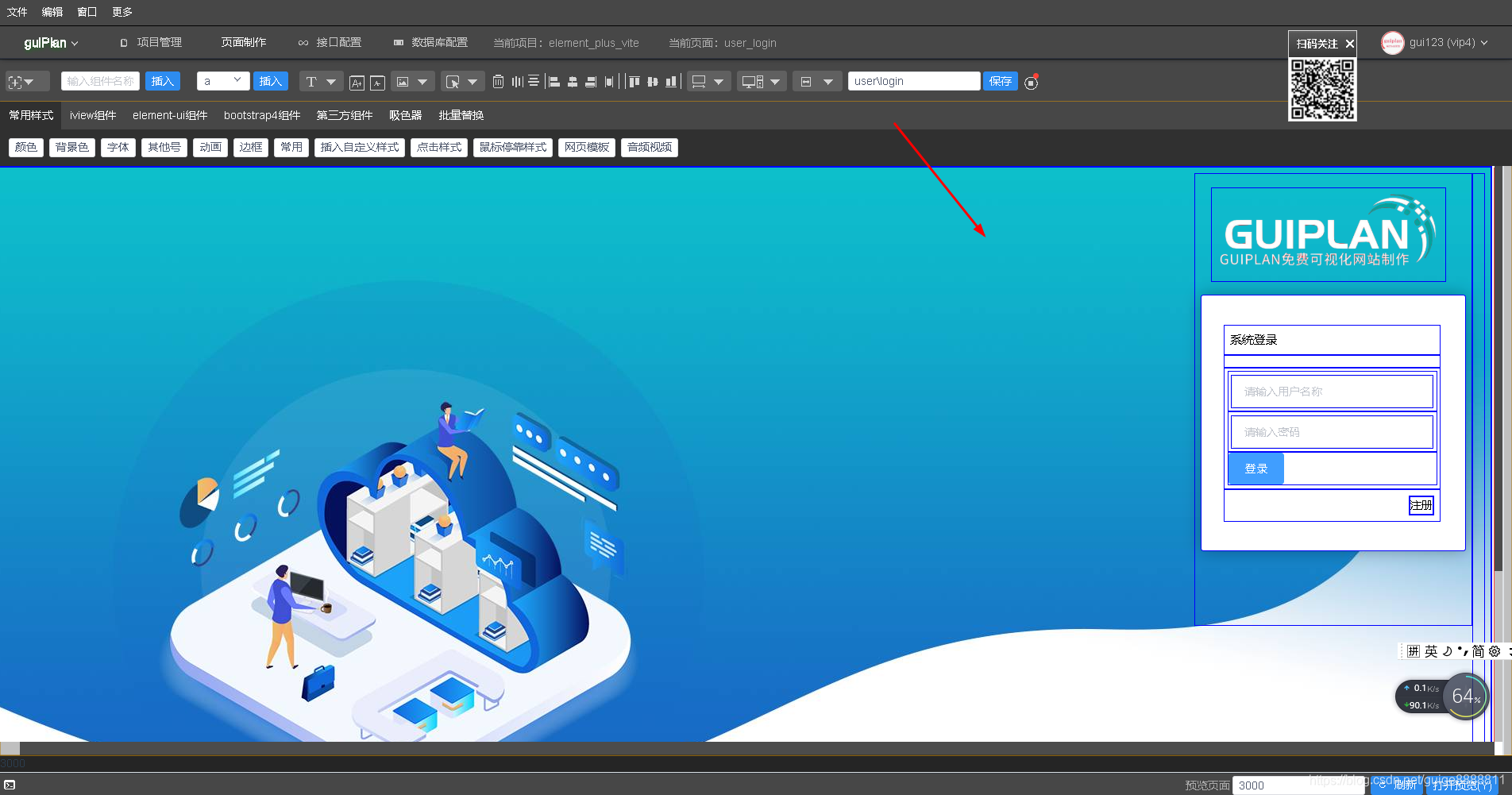Expand the canvas width dropdown arrow

719,81
